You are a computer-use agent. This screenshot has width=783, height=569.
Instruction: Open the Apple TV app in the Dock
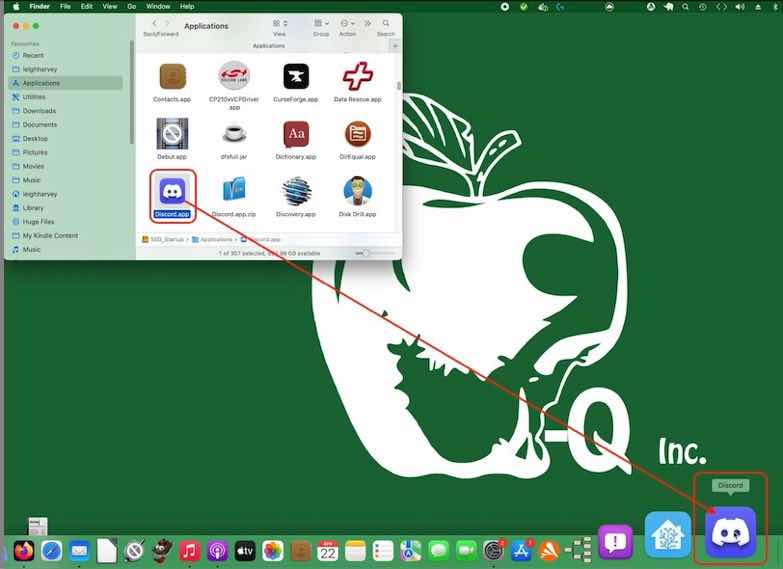(245, 551)
